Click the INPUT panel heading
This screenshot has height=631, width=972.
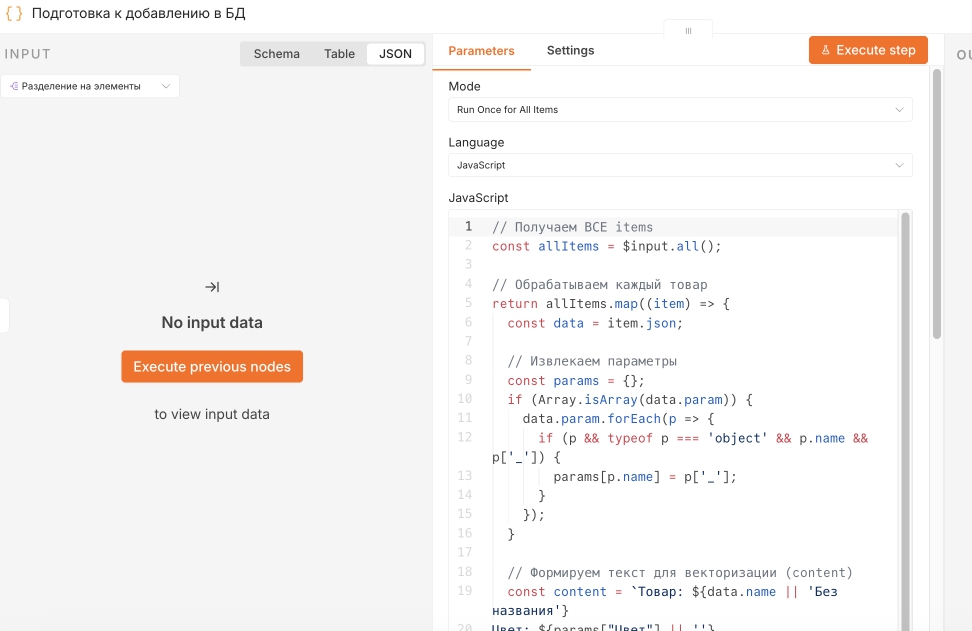[x=27, y=54]
